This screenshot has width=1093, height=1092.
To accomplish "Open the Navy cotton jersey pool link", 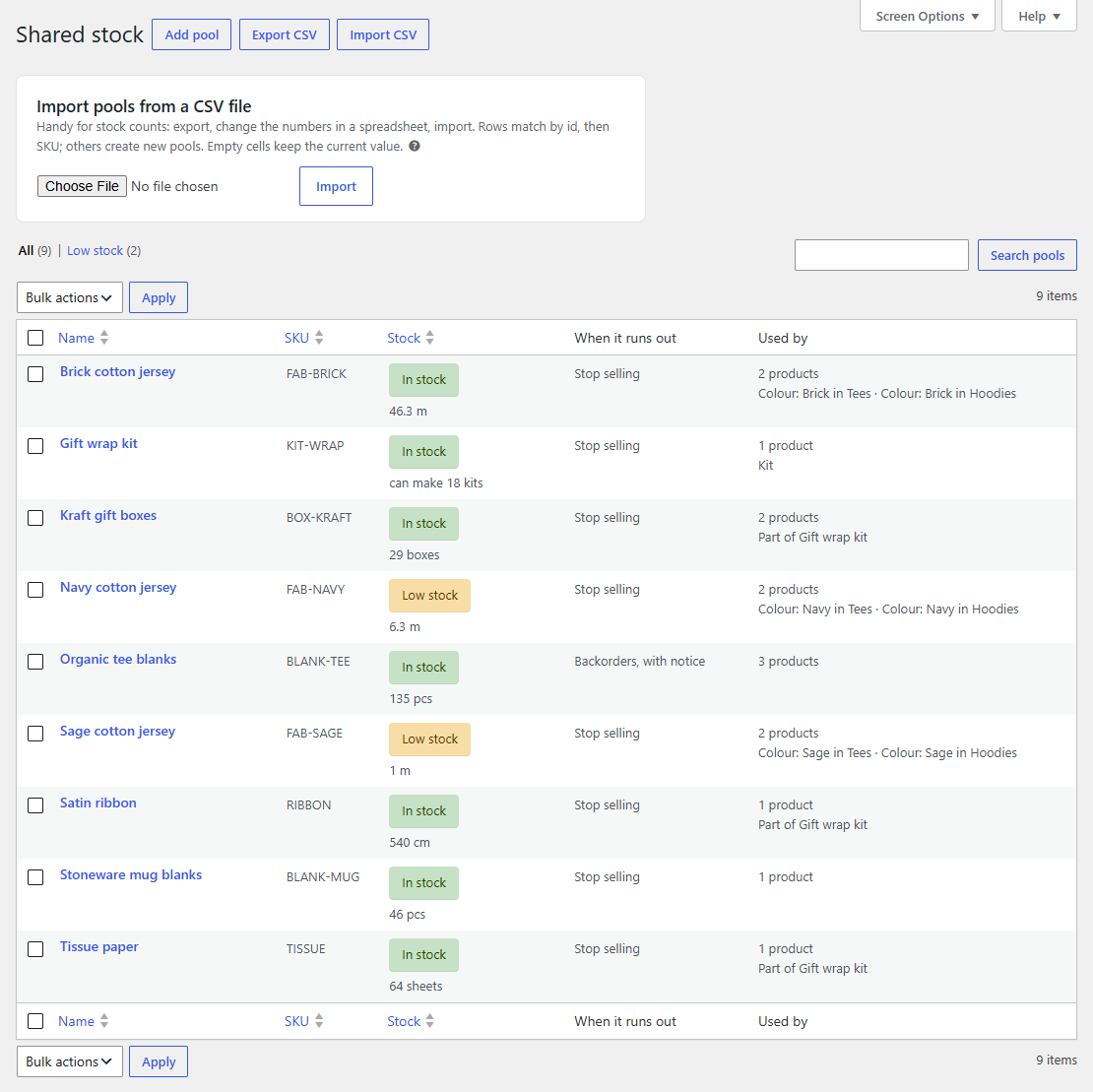I will tap(118, 588).
